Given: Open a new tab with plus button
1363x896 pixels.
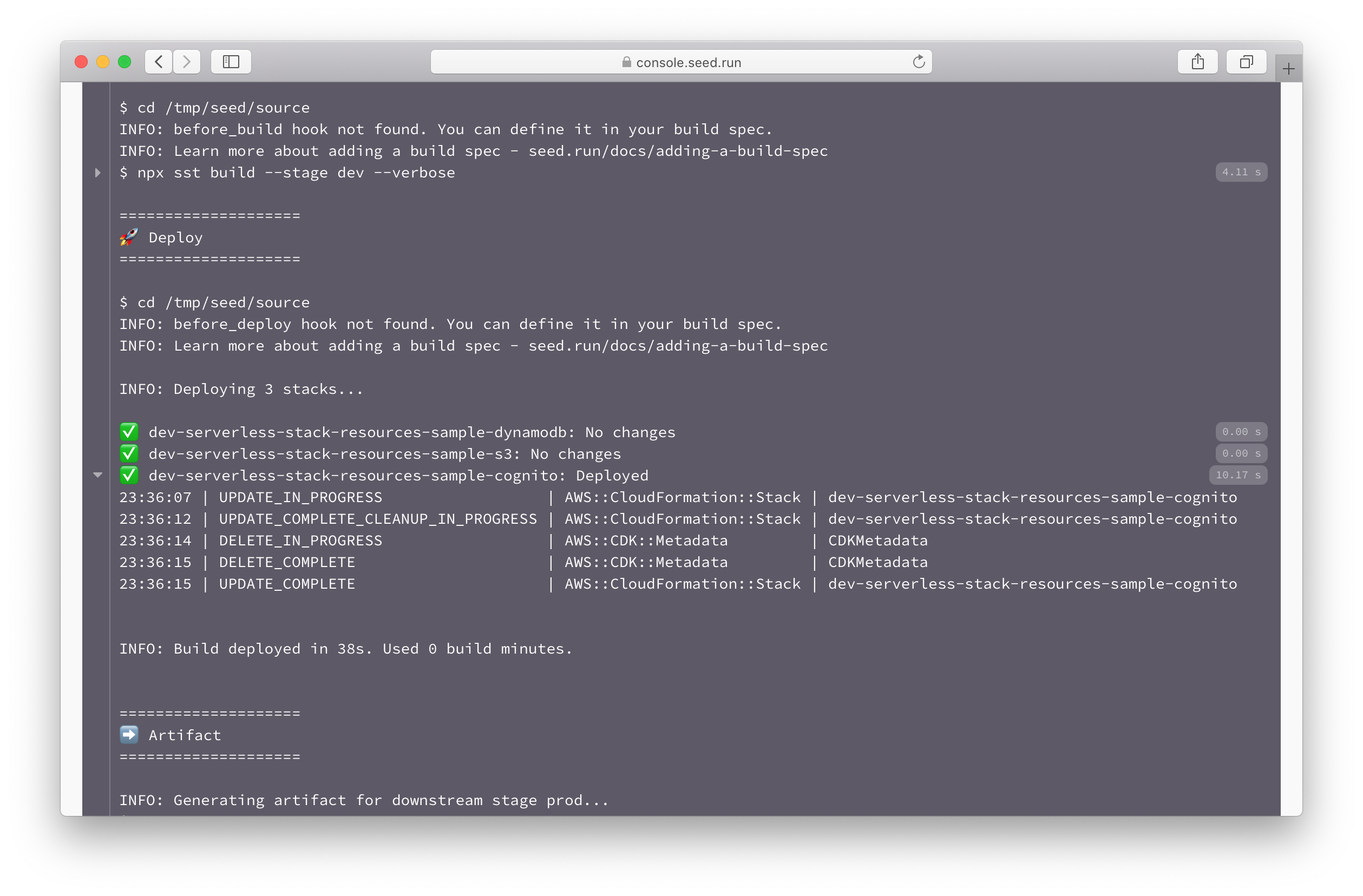Looking at the screenshot, I should (x=1288, y=69).
